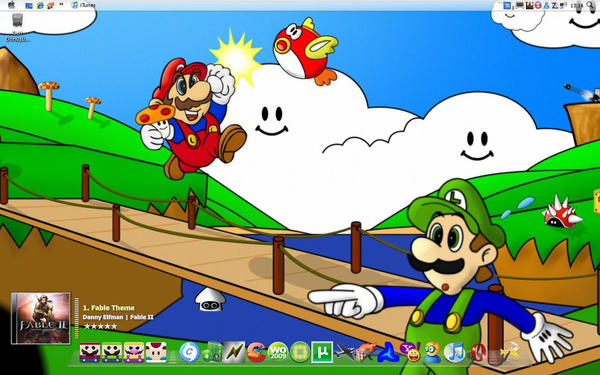Viewport: 600px width, 375px height.
Task: Click the Z tray icon
Action: pyautogui.click(x=554, y=5)
